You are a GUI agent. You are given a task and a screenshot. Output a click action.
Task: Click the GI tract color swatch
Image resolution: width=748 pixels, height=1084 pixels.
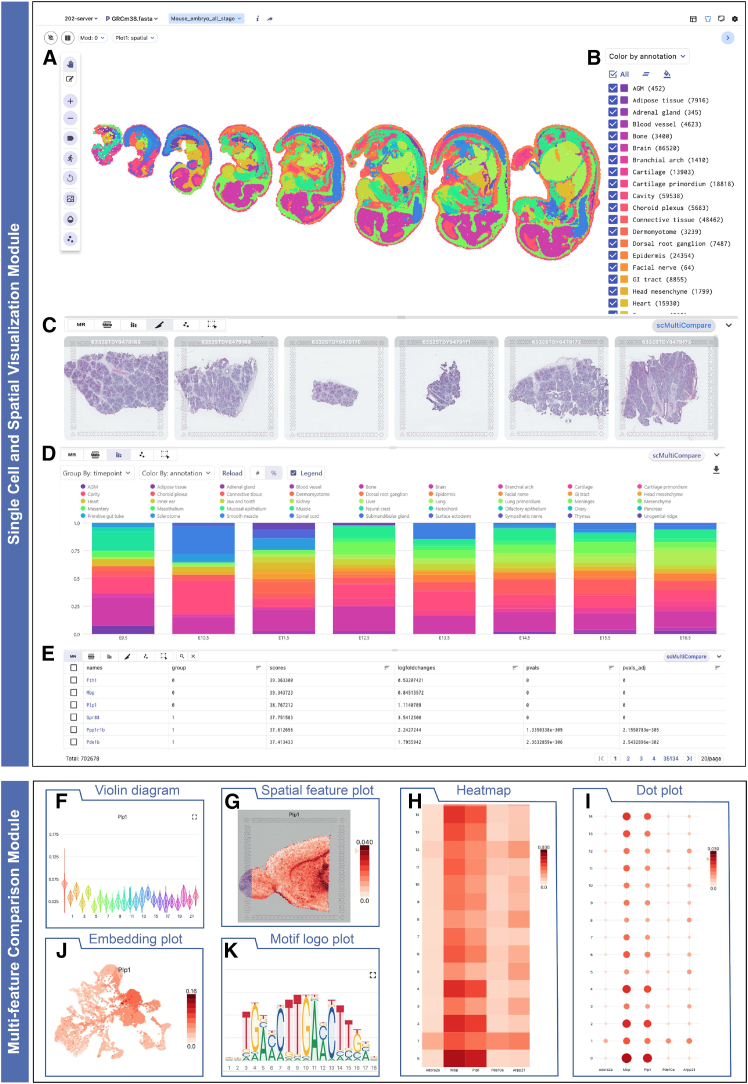pos(624,279)
